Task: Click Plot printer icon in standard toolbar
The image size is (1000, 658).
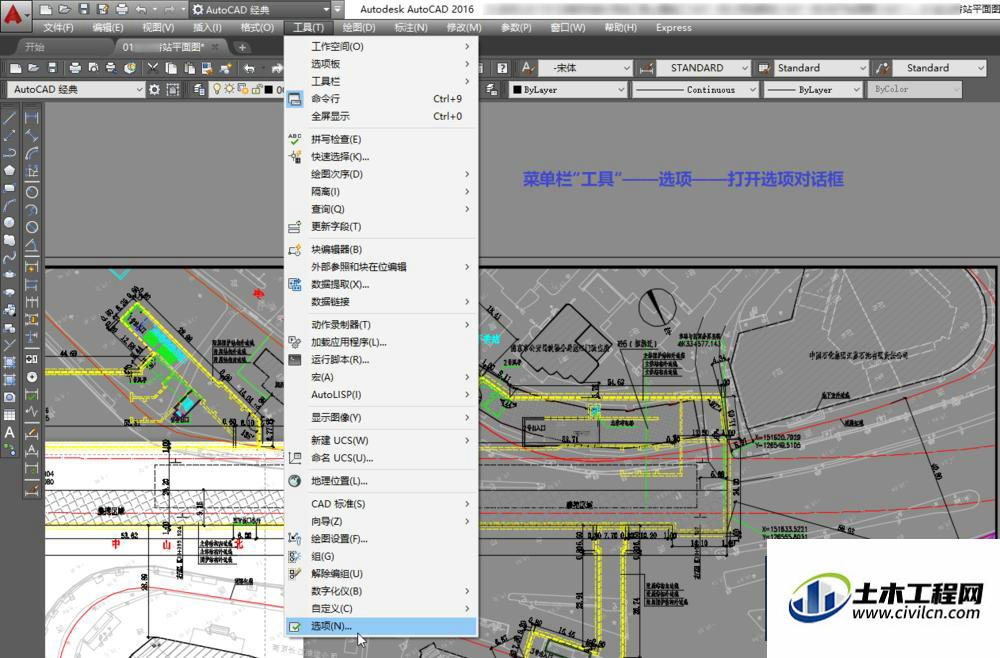Action: pyautogui.click(x=75, y=68)
